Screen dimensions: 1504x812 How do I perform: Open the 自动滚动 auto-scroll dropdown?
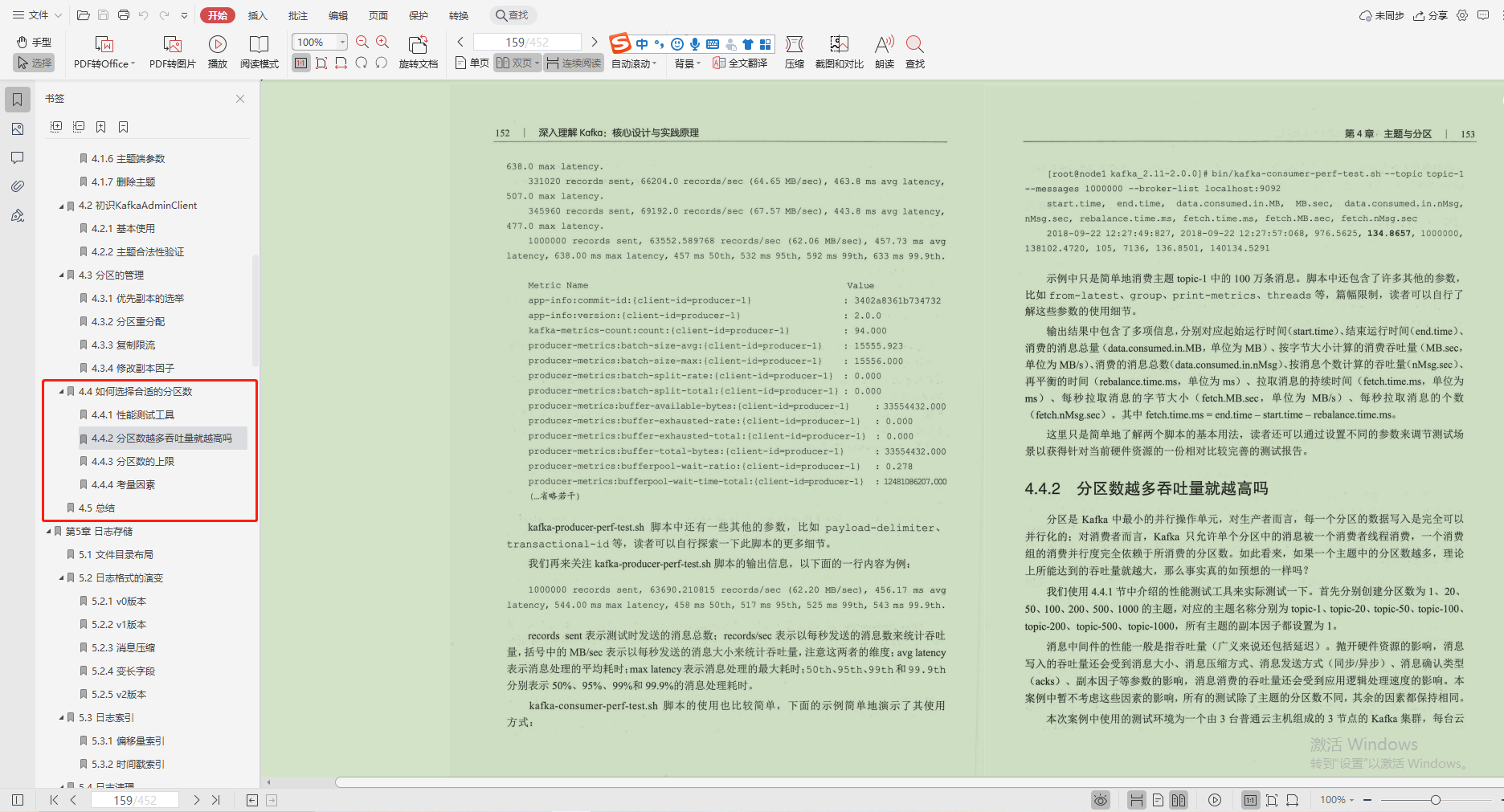point(635,63)
